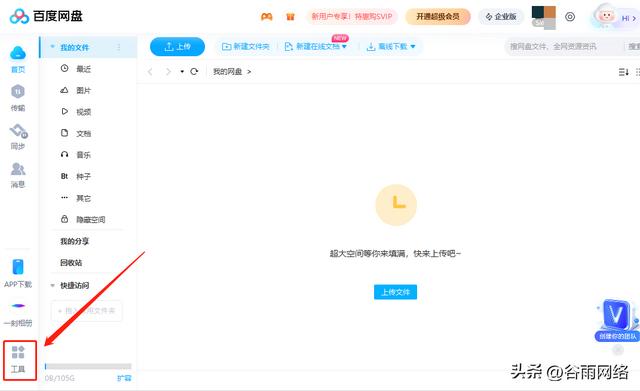Click the 新用户专享 SVIP promo
Screen dimensions: 640x391
pyautogui.click(x=351, y=17)
